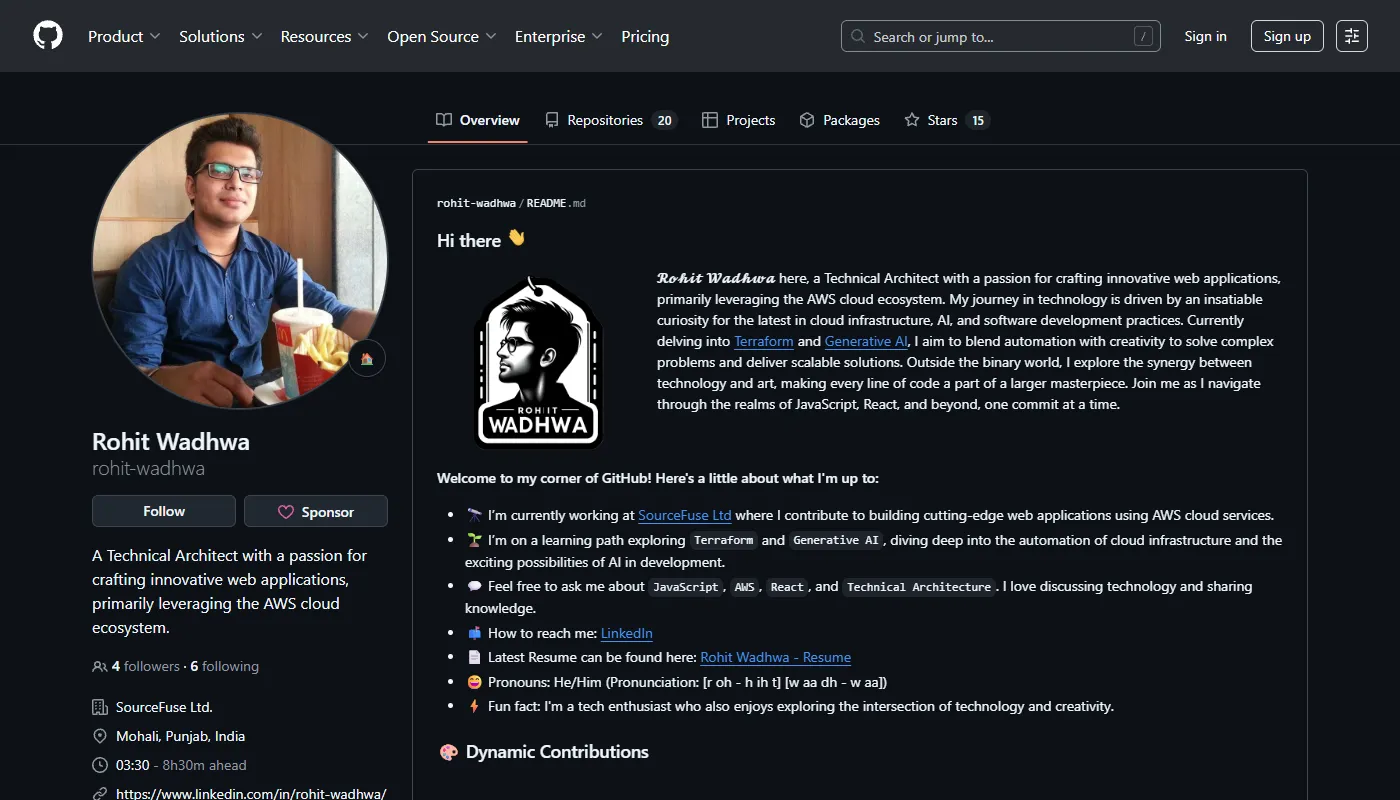Open the Terraform link in bio
Image resolution: width=1400 pixels, height=800 pixels.
coord(764,341)
